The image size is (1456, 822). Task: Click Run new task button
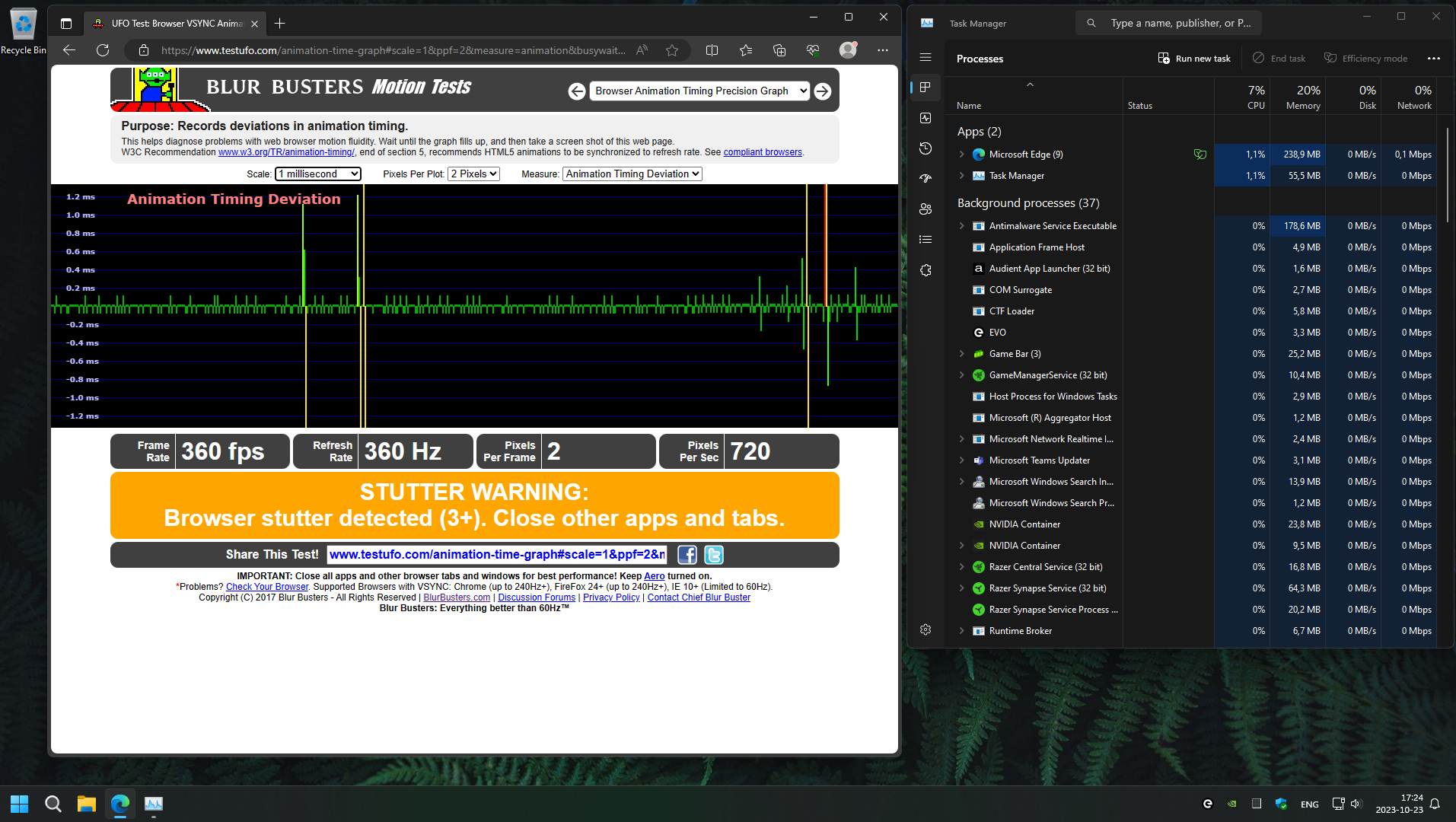pos(1194,59)
